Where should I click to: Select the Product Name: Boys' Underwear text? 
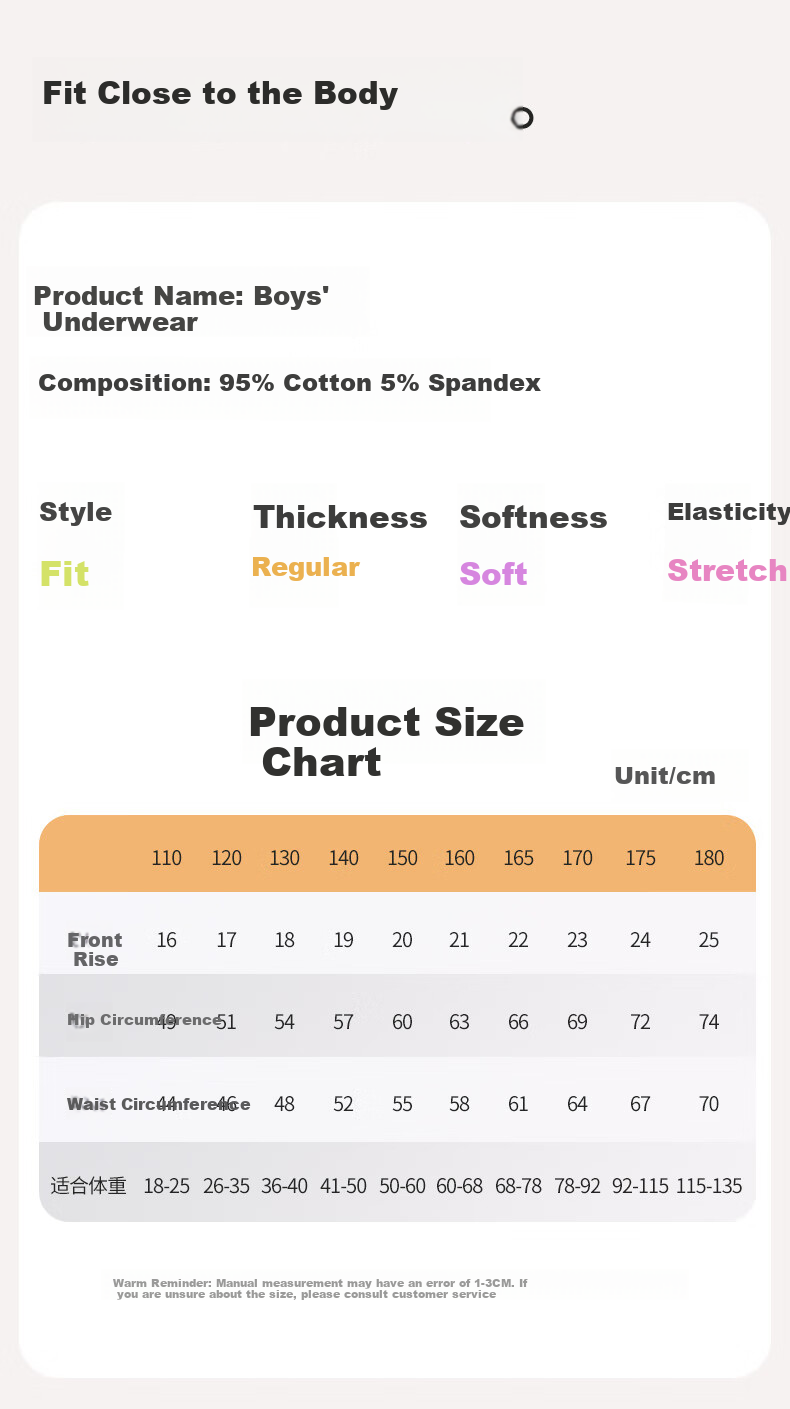(181, 308)
